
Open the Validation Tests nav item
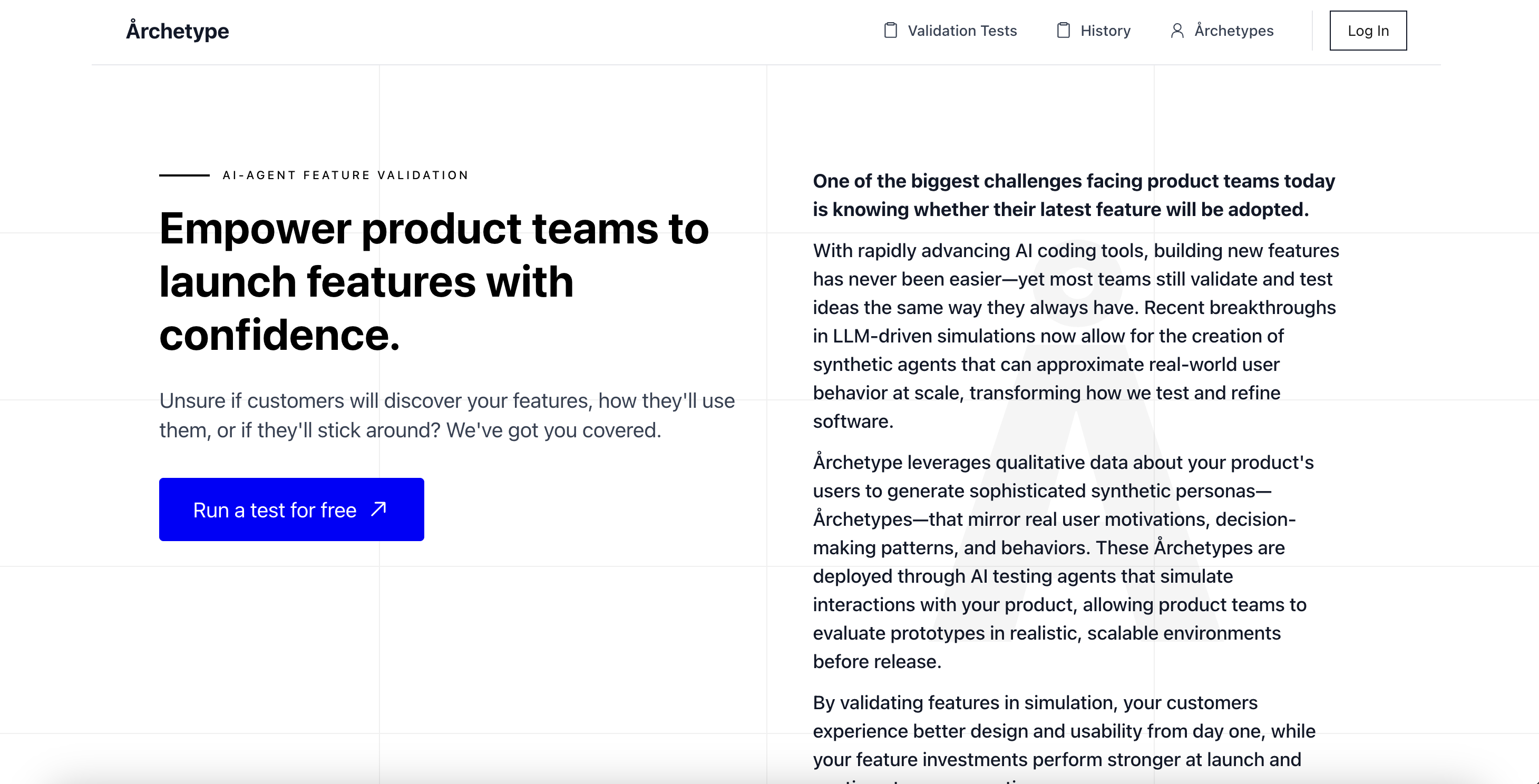[x=961, y=31]
